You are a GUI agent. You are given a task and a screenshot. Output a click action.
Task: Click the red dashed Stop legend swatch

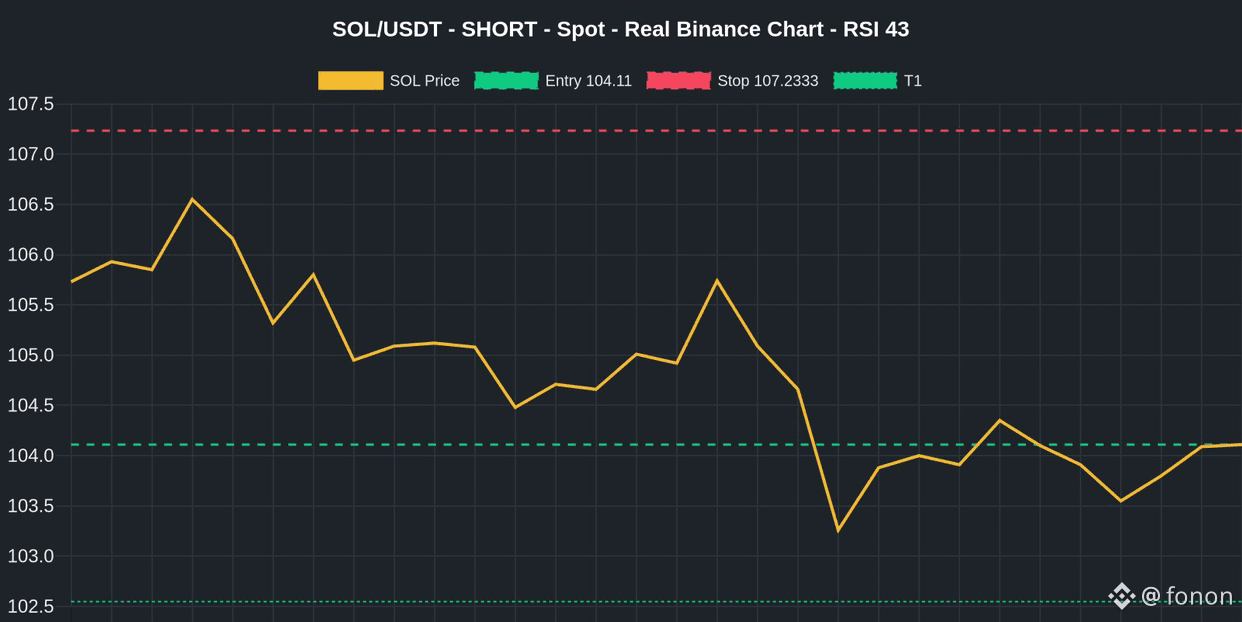tap(679, 81)
